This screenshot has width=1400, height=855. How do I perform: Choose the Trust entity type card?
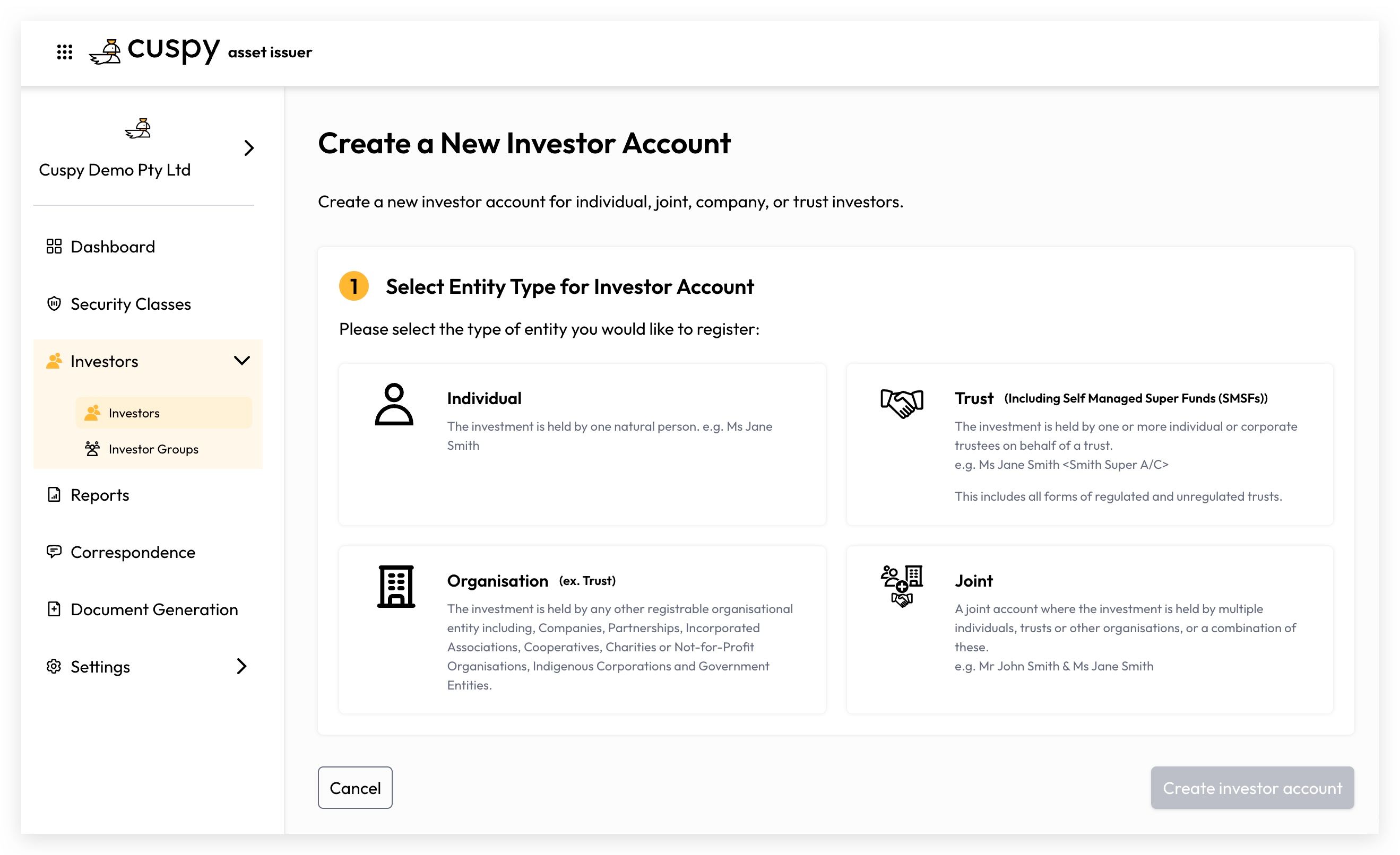pyautogui.click(x=1090, y=444)
